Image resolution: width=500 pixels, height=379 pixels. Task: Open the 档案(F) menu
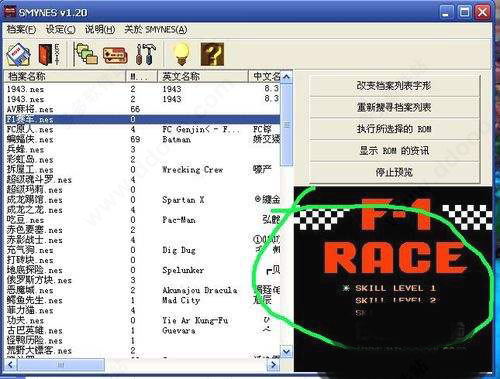pos(21,30)
